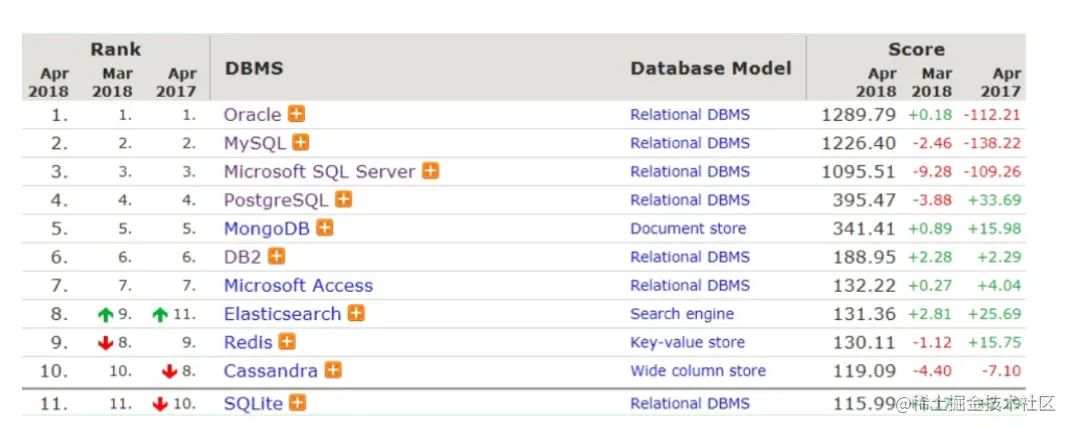
Task: Select the score 119.09
Action: coord(864,371)
